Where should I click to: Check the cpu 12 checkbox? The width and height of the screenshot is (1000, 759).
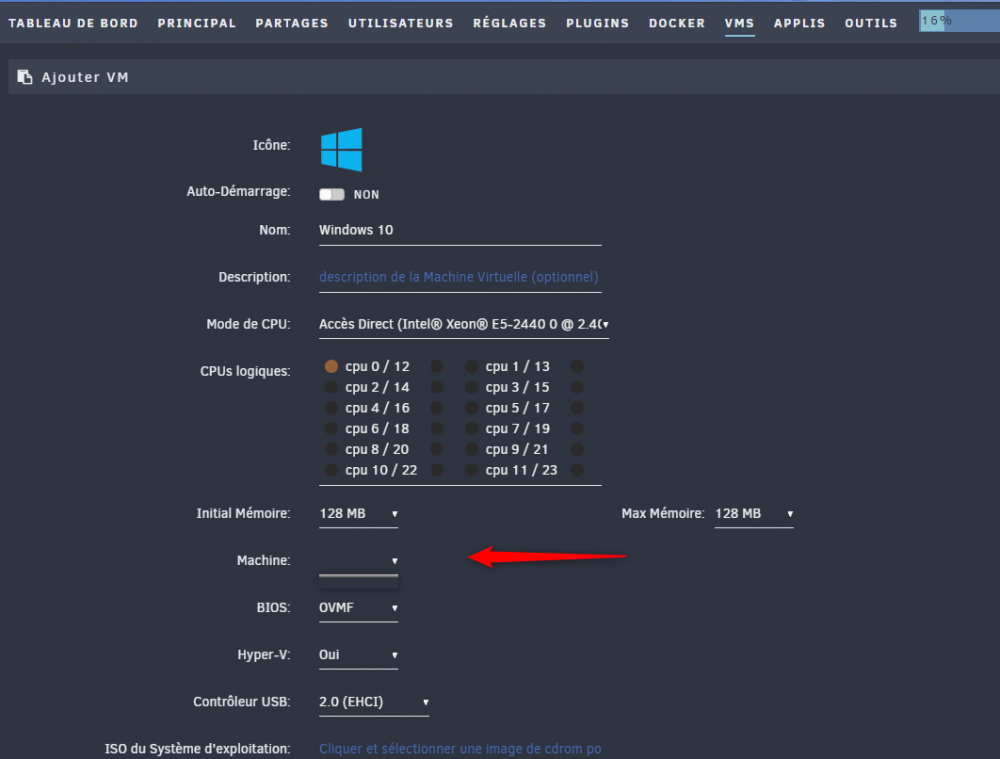coord(437,366)
